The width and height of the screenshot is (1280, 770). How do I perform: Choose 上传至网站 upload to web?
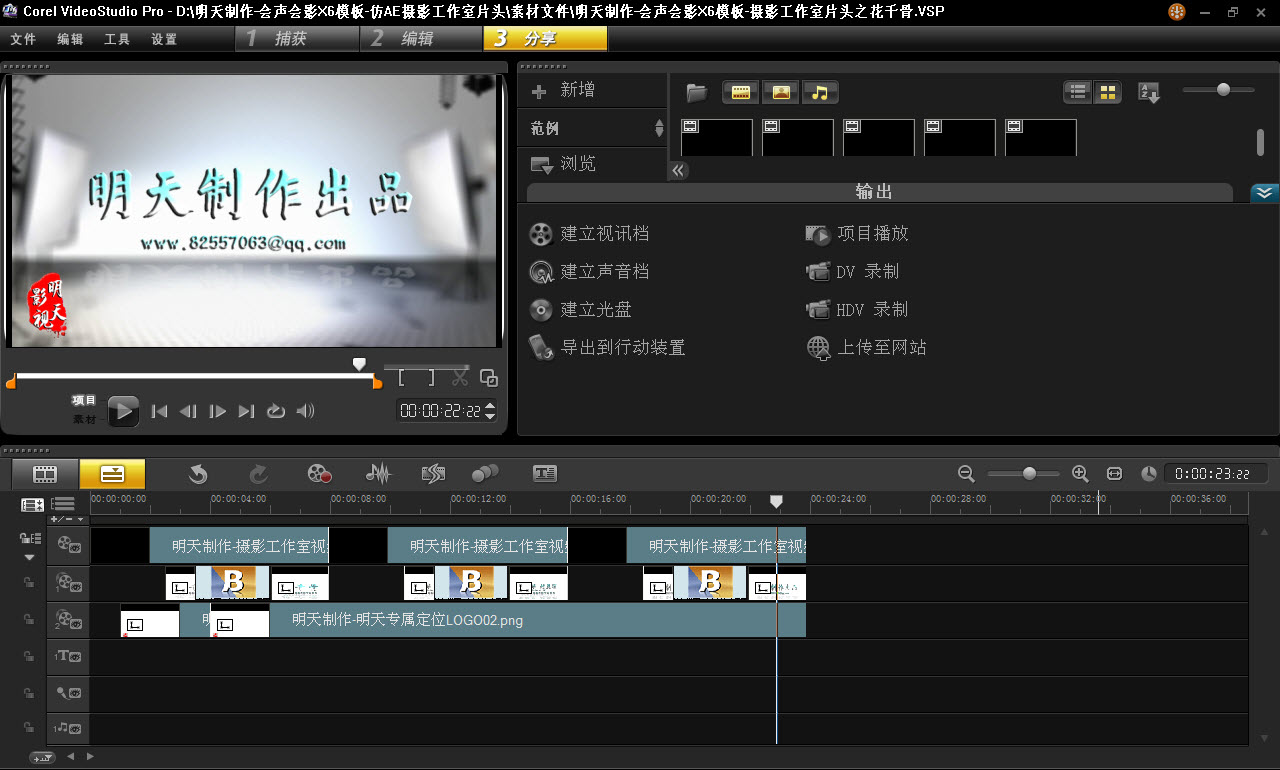click(866, 348)
